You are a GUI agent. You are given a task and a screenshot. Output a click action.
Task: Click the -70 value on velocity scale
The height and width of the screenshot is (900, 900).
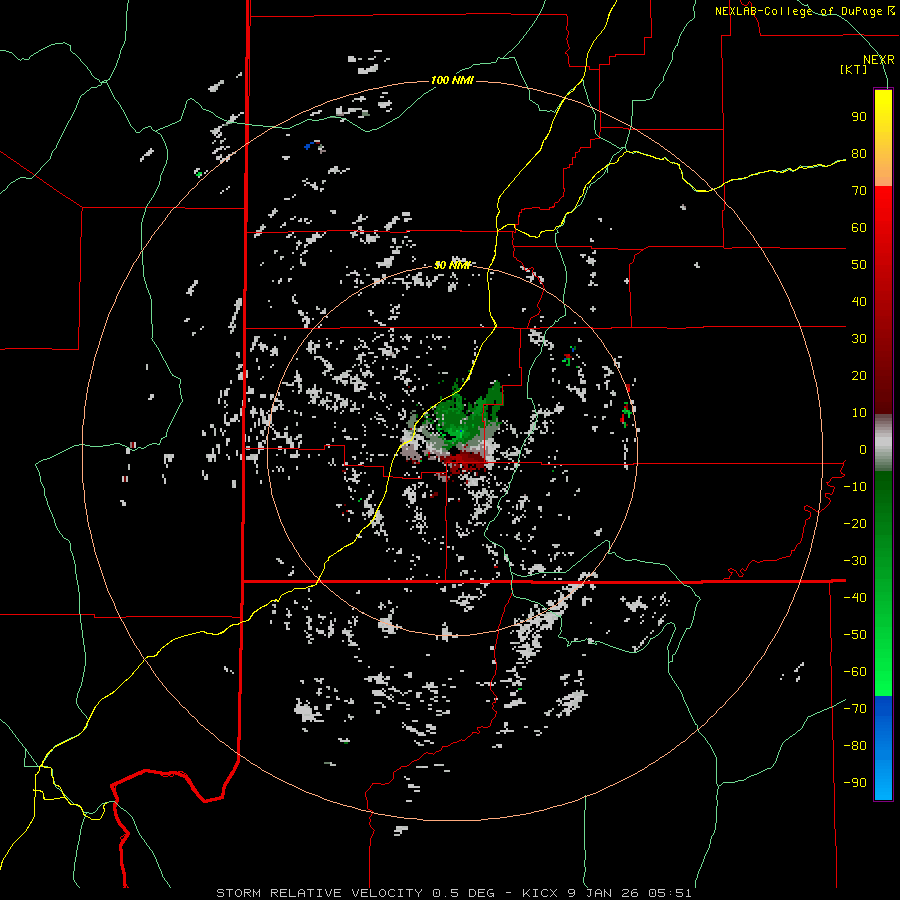coord(855,709)
